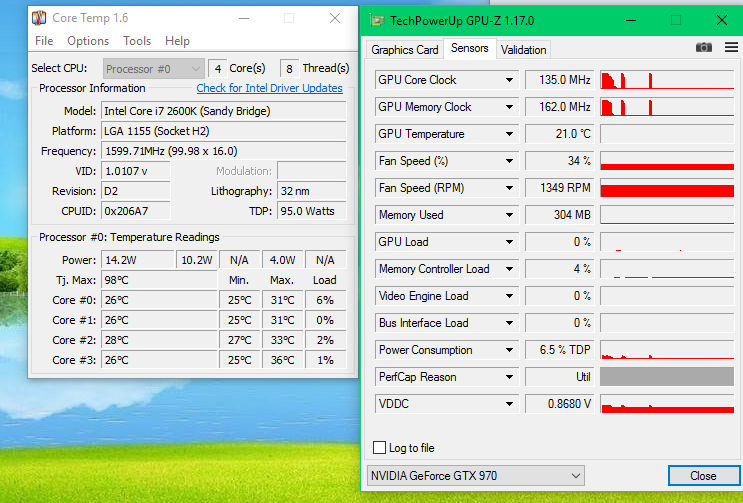
Task: Click the Core #2 temperature 28°C
Action: coord(159,340)
